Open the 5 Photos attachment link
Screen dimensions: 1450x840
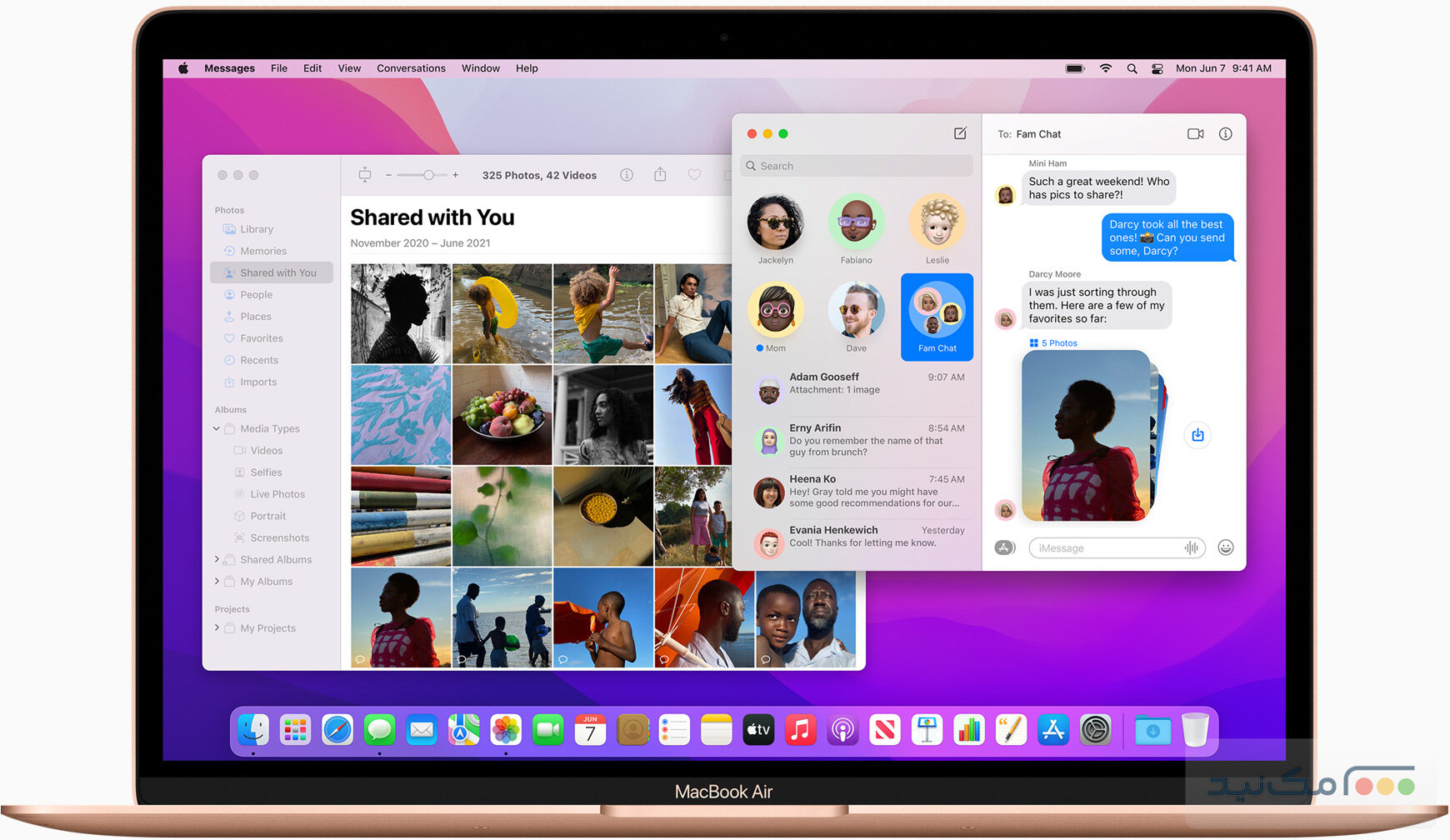tap(1052, 342)
